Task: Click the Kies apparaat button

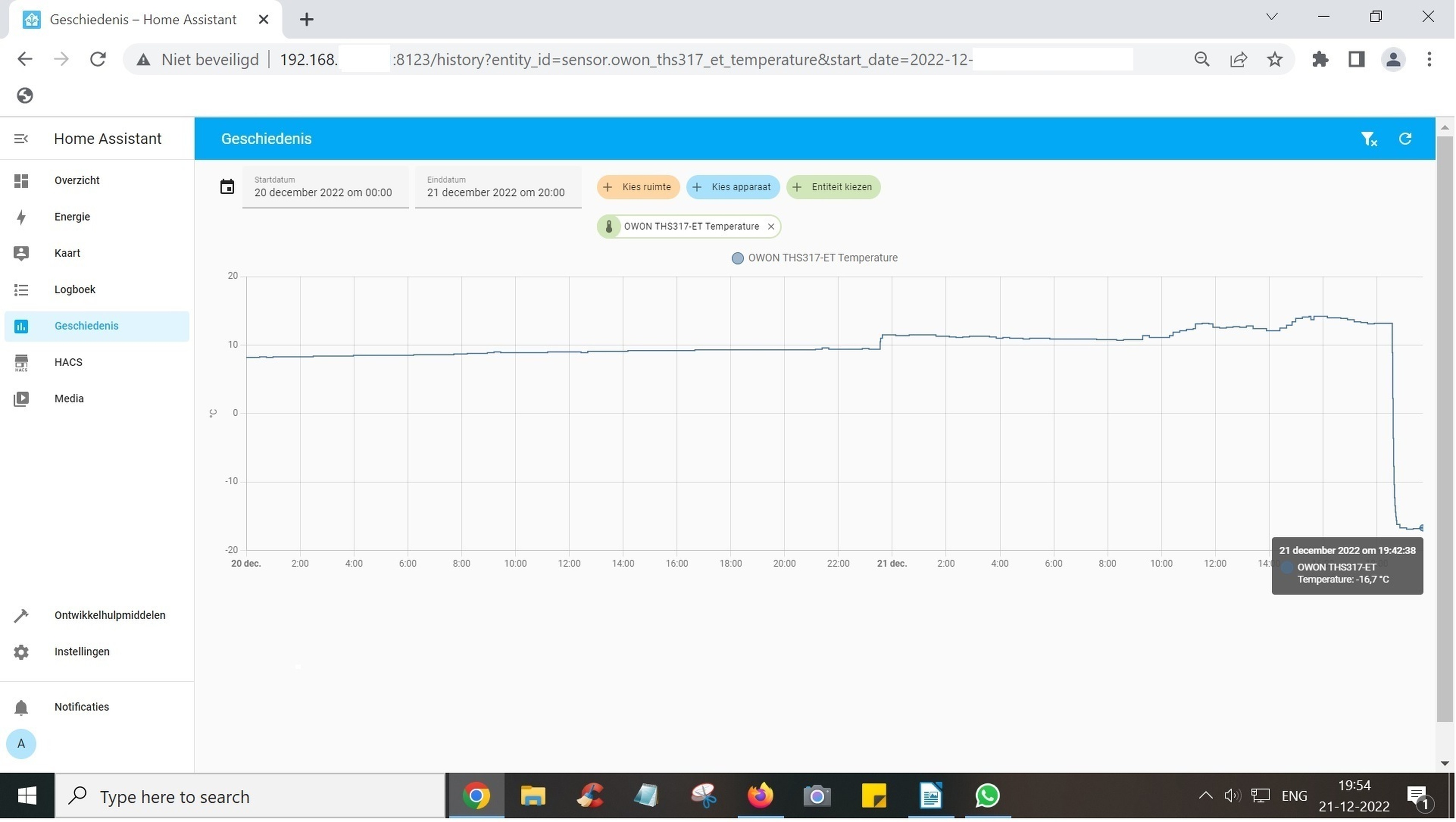Action: point(732,186)
